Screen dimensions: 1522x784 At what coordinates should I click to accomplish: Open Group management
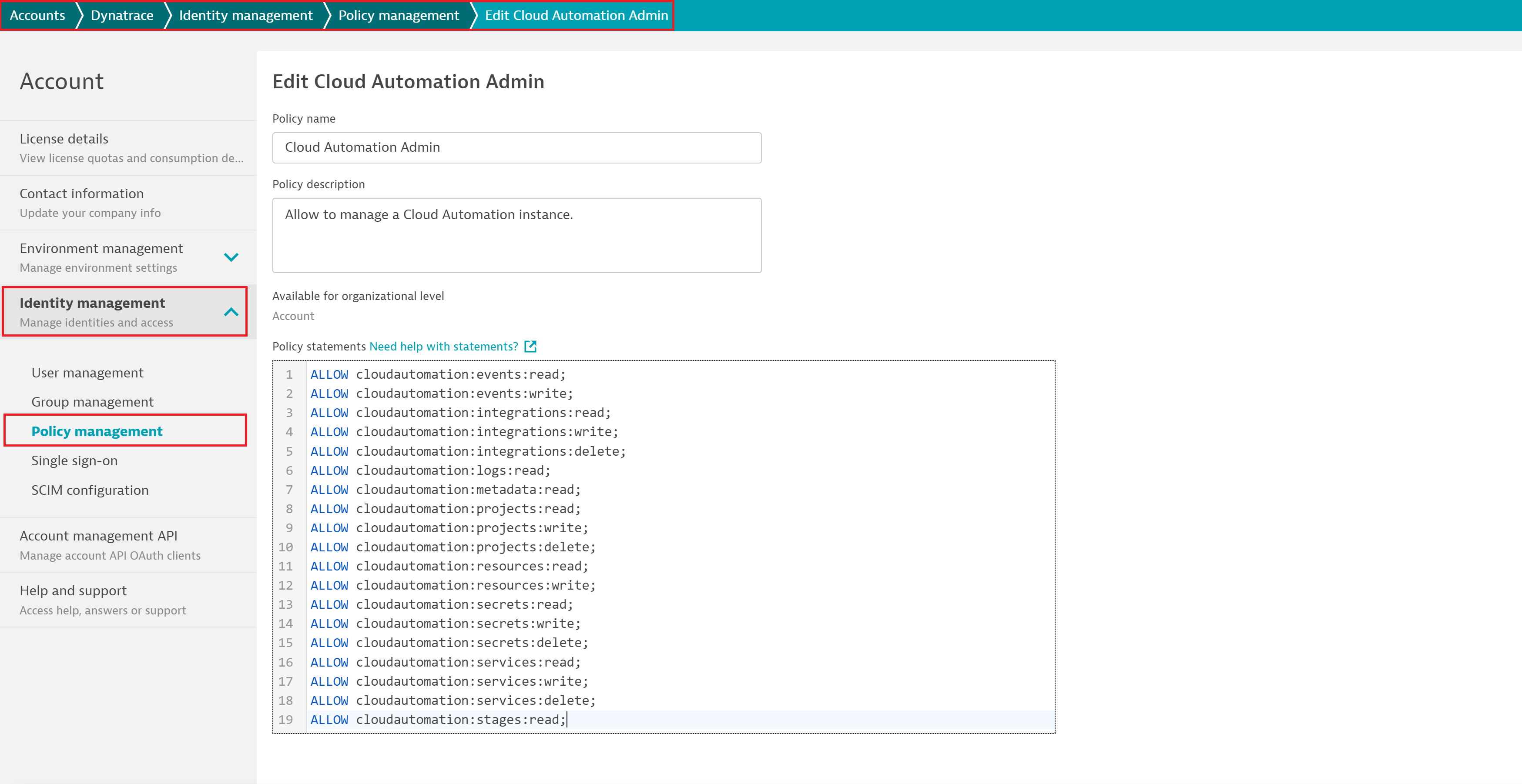pos(92,401)
